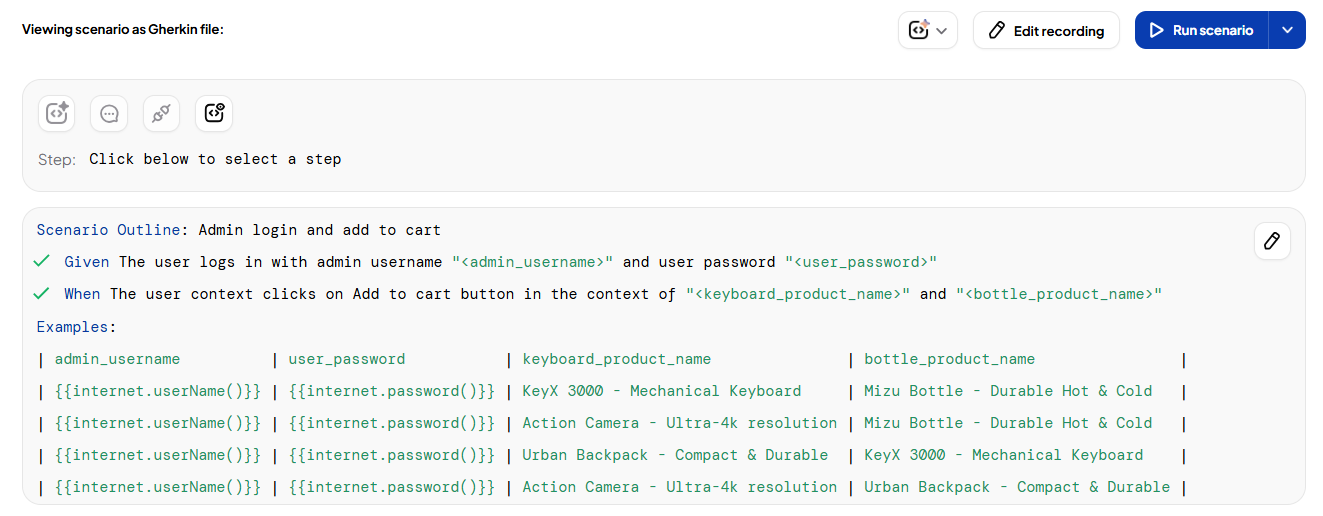Click the AI code sparkle icon
The width and height of the screenshot is (1323, 516).
57,113
